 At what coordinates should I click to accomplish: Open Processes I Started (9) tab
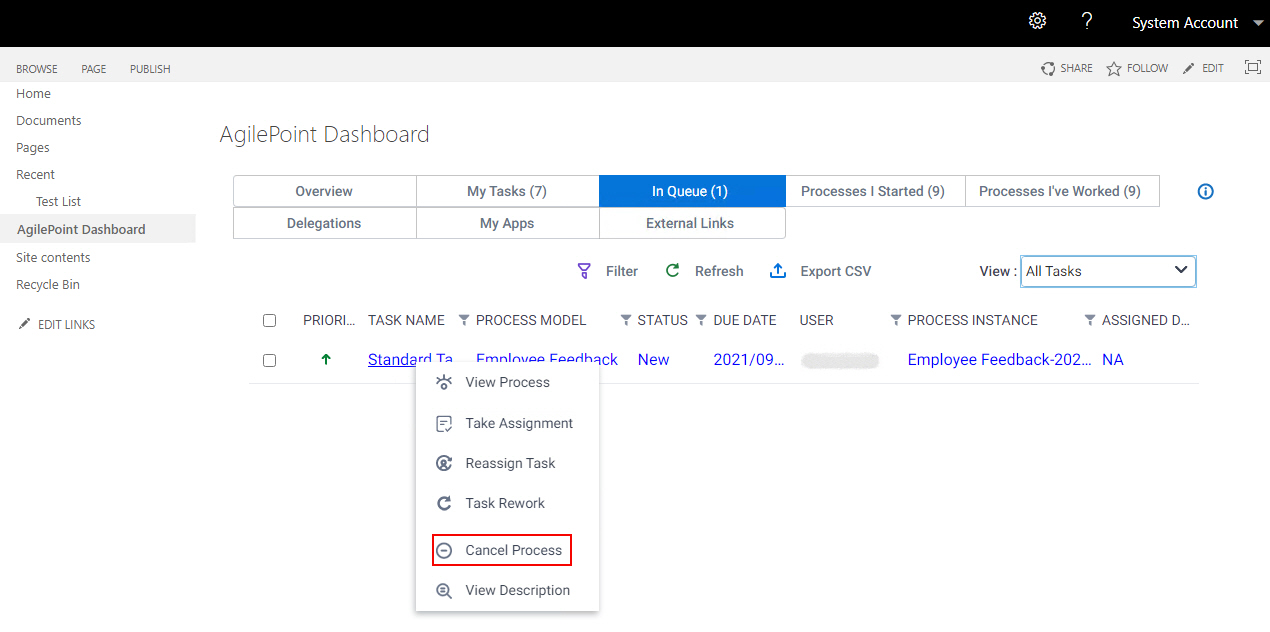873,191
